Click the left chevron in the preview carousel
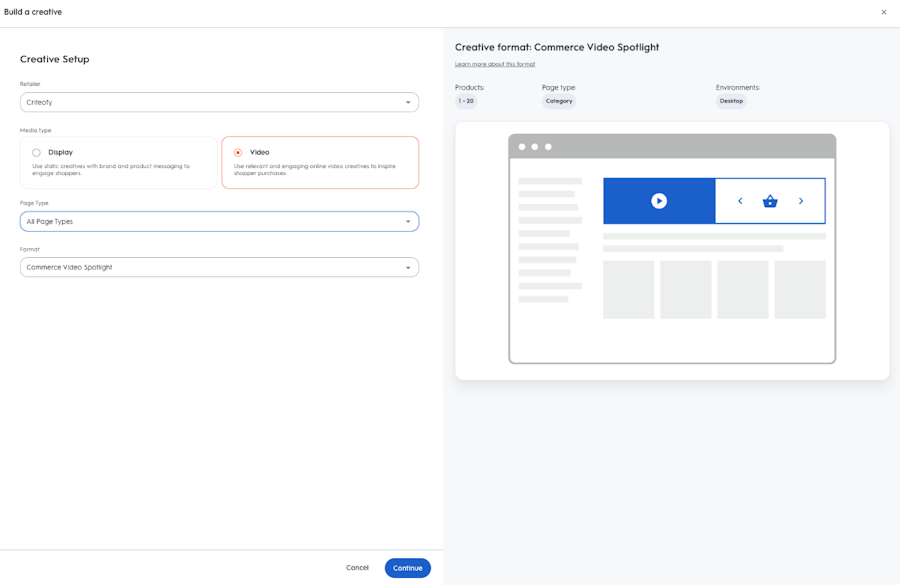900x585 pixels. click(740, 201)
